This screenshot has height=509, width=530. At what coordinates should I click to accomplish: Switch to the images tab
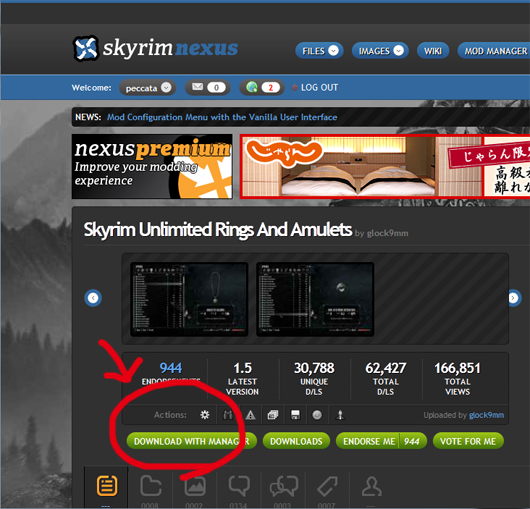point(195,487)
